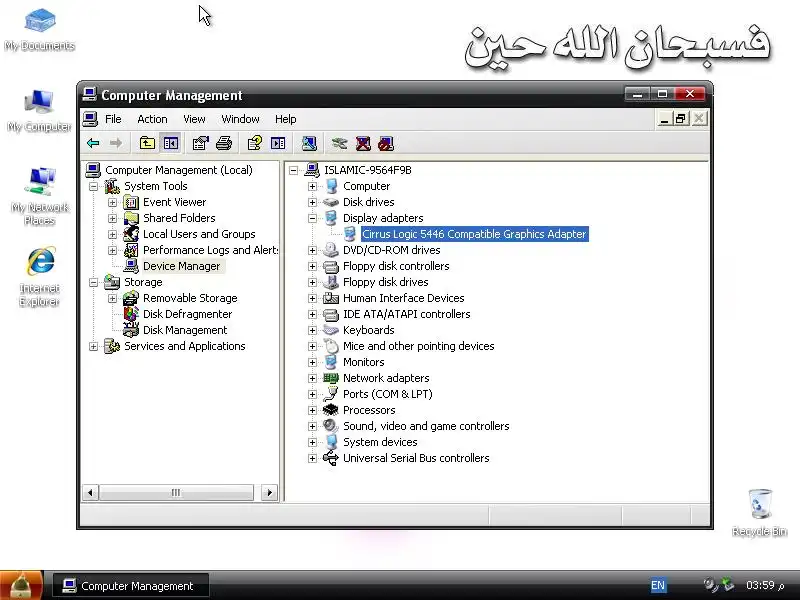
Task: Select Floppy disk controllers category
Action: click(x=396, y=266)
